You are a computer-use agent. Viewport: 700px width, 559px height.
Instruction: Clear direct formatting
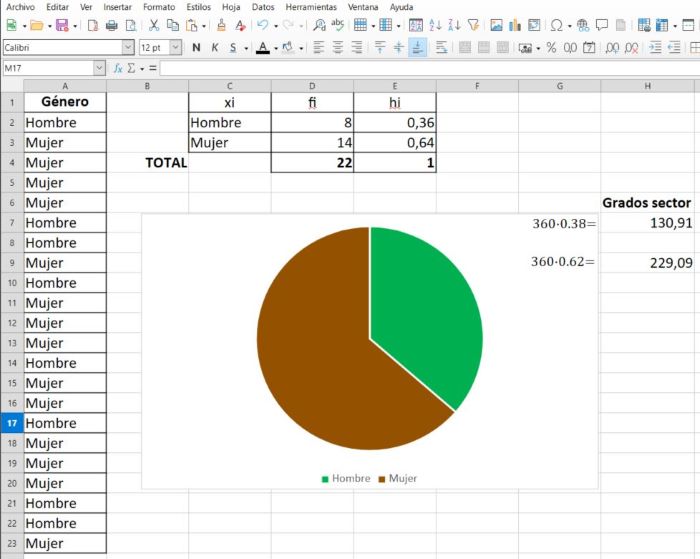pyautogui.click(x=241, y=25)
